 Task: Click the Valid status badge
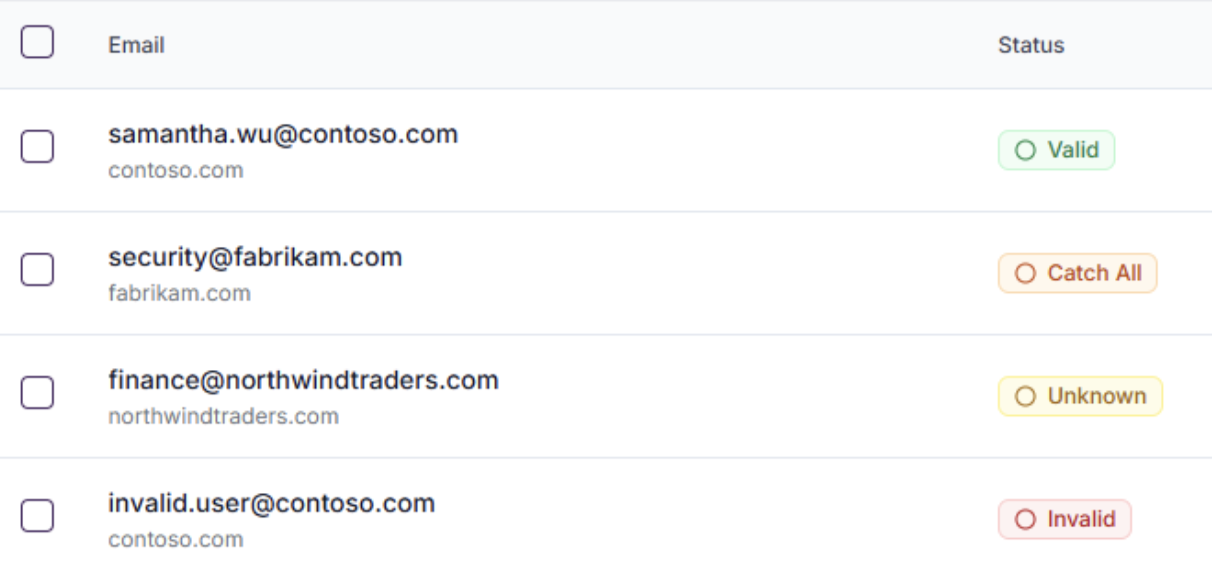coord(1056,150)
